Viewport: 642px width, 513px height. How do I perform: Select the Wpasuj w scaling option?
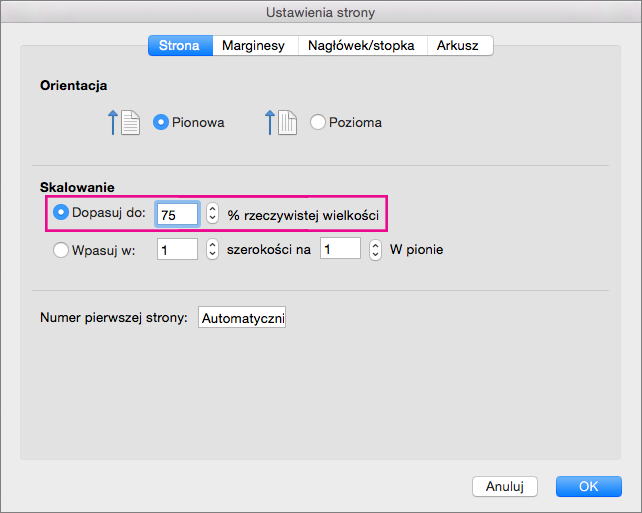click(x=61, y=250)
